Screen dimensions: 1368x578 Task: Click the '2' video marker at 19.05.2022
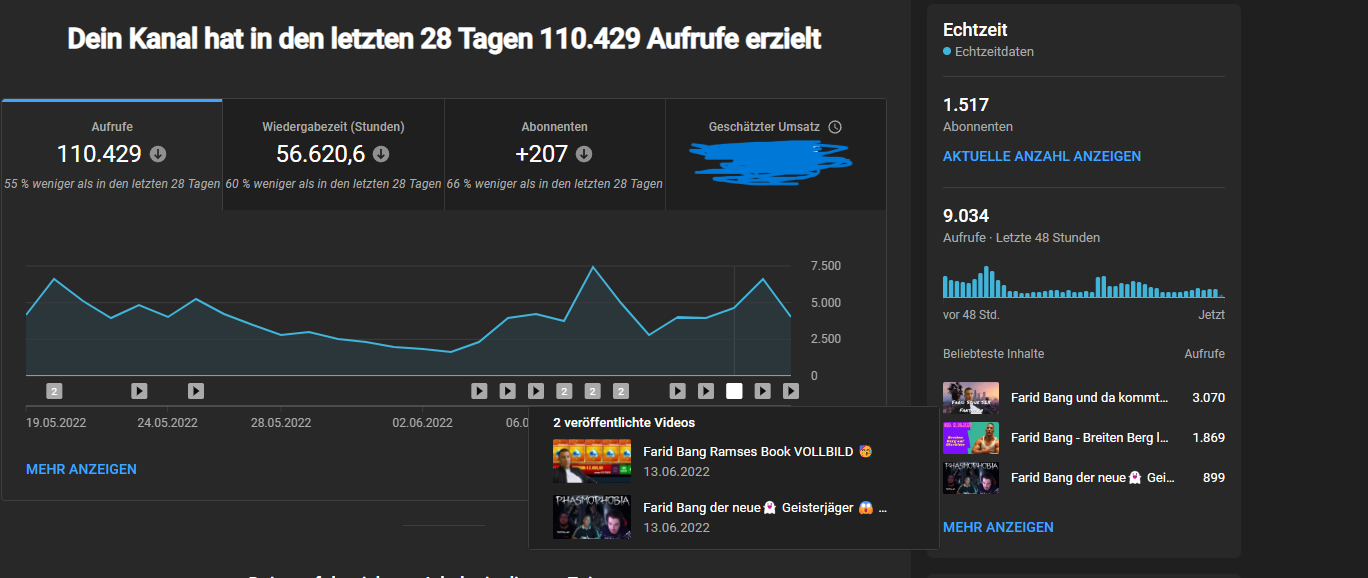tap(54, 391)
